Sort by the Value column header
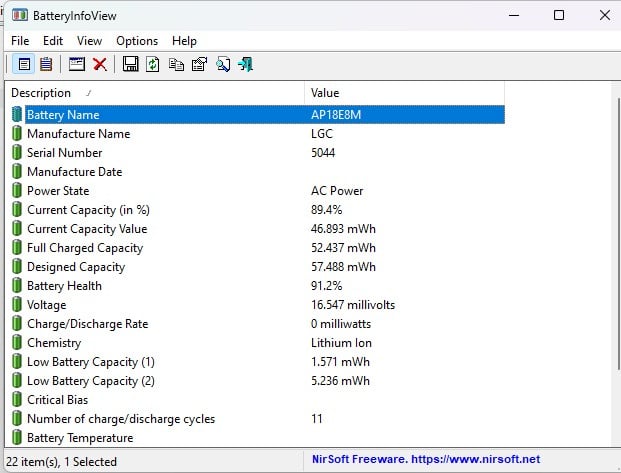 point(404,93)
